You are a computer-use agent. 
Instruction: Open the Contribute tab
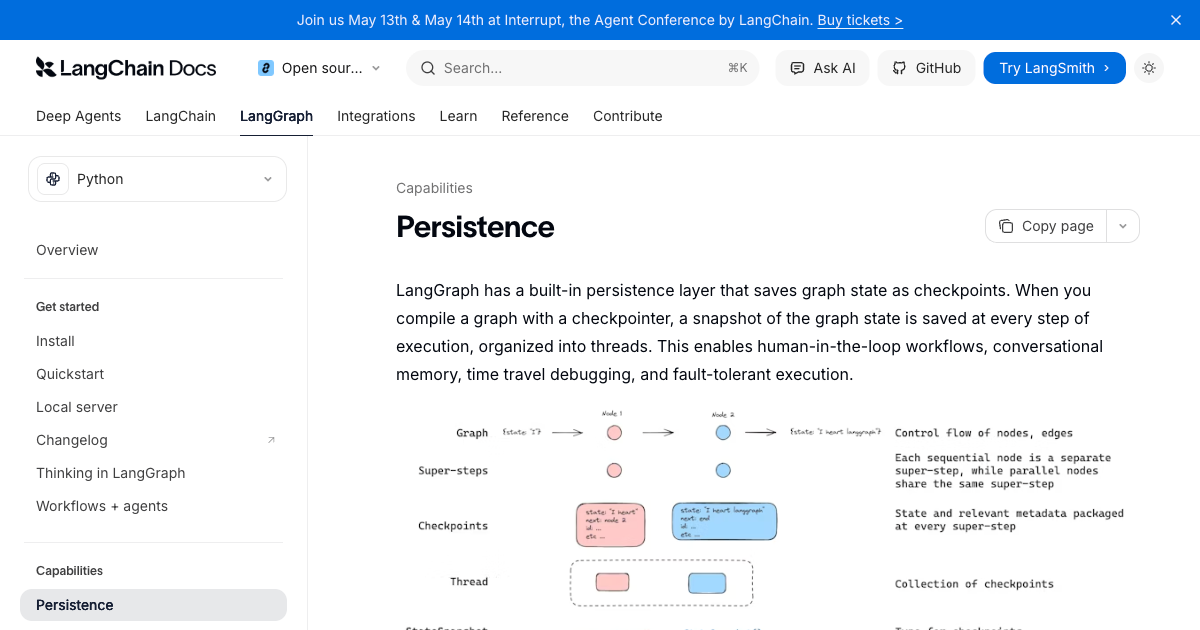tap(628, 116)
